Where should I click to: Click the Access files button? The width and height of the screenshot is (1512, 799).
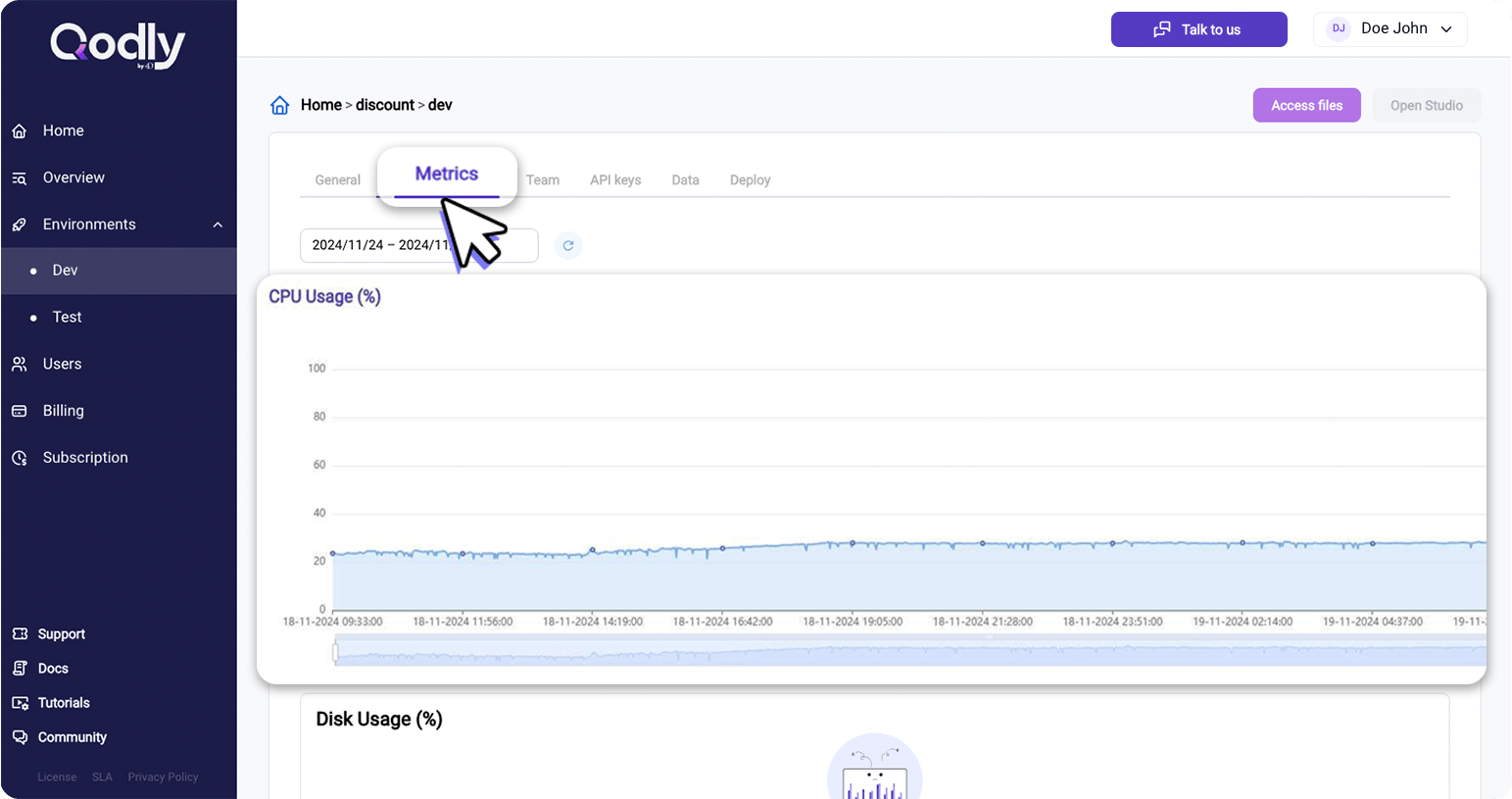pyautogui.click(x=1306, y=106)
